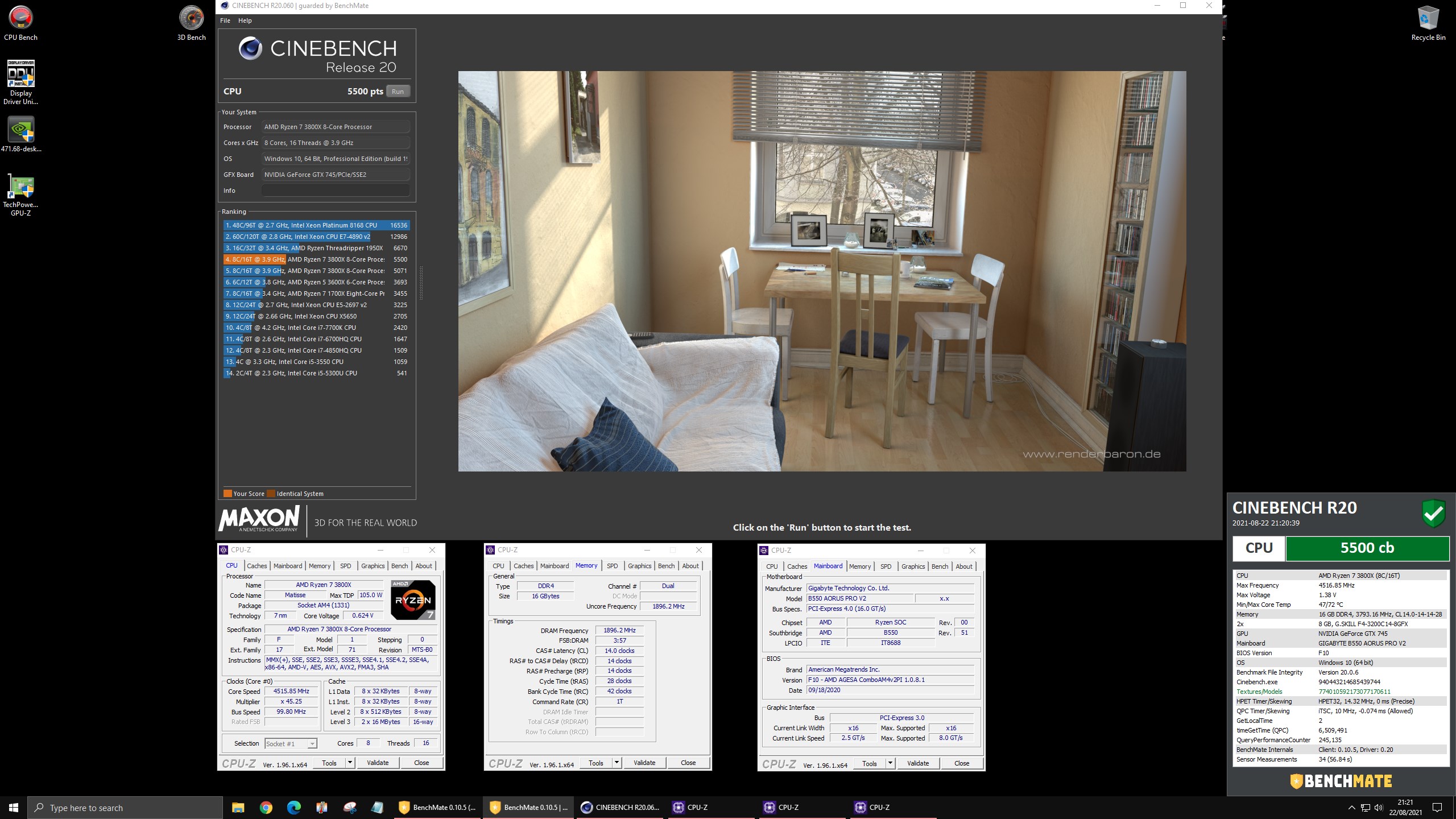Click Close button in Mainboard CPU-Z window
The image size is (1456, 819).
coord(962,764)
